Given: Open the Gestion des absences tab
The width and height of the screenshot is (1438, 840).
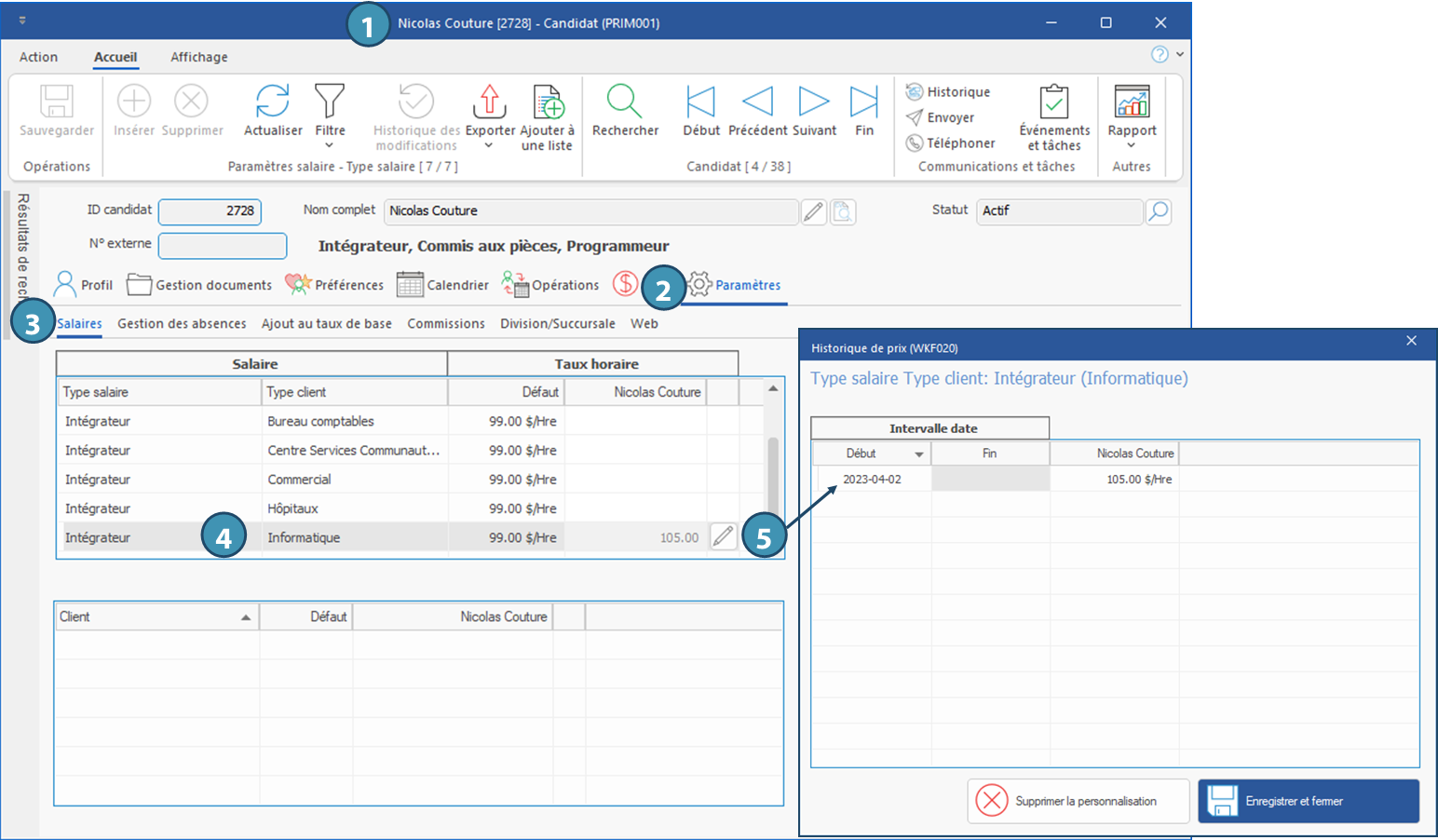Looking at the screenshot, I should (x=182, y=324).
